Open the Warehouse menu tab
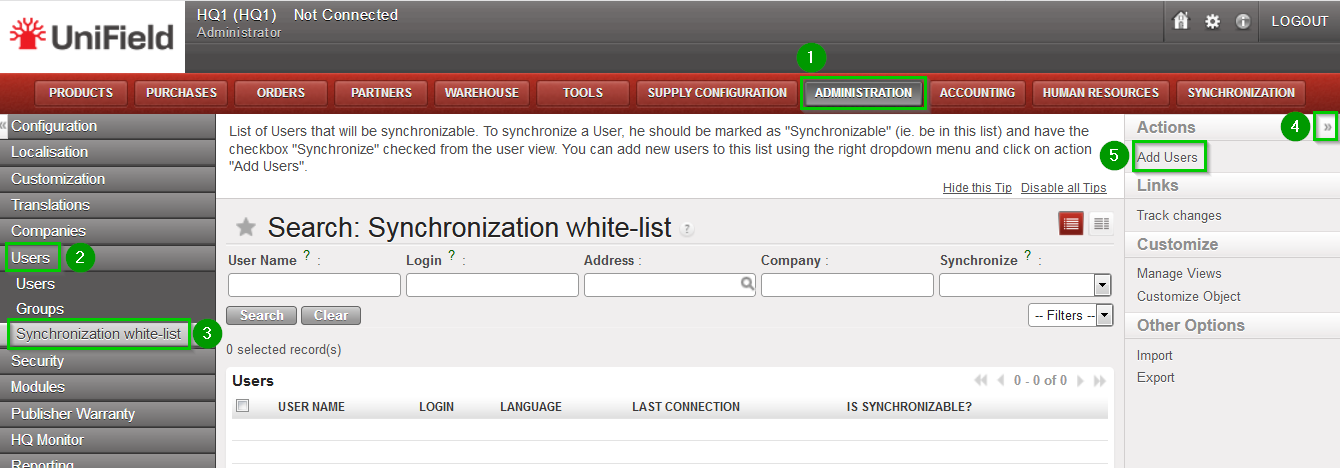Screen dimensions: 1340x468 click(x=482, y=93)
